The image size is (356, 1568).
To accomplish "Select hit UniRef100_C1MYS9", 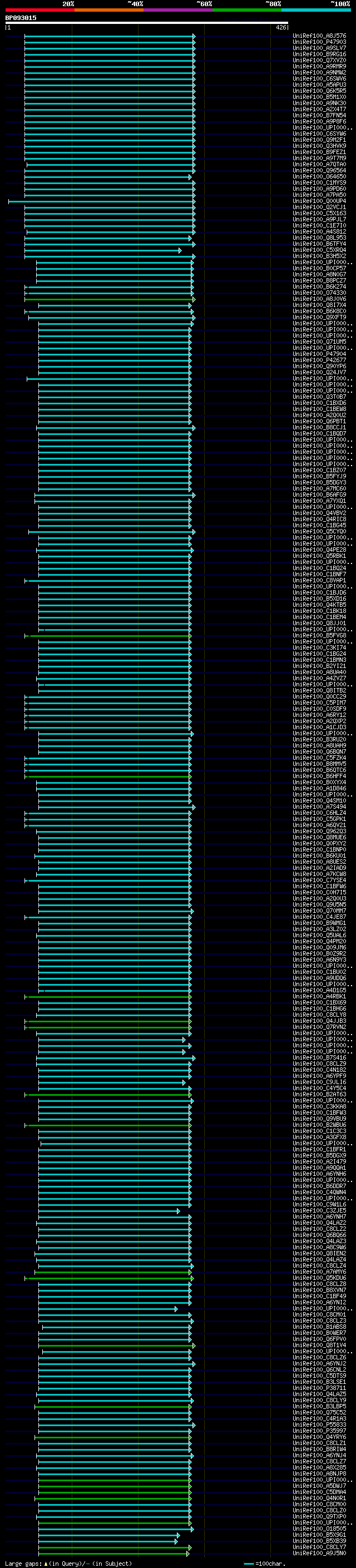I will [x=319, y=182].
